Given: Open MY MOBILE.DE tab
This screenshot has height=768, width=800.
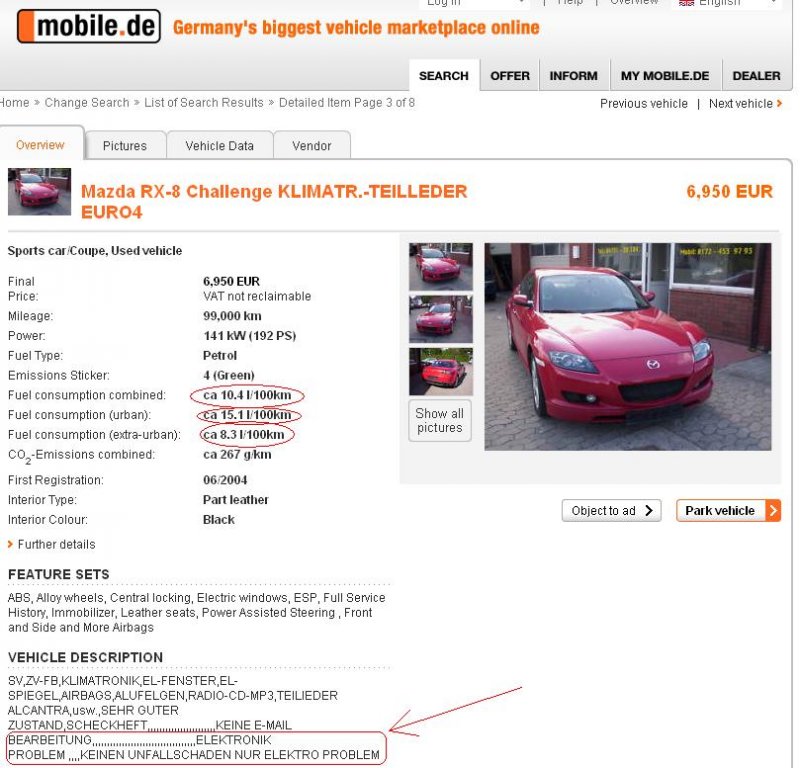Looking at the screenshot, I should tap(665, 76).
